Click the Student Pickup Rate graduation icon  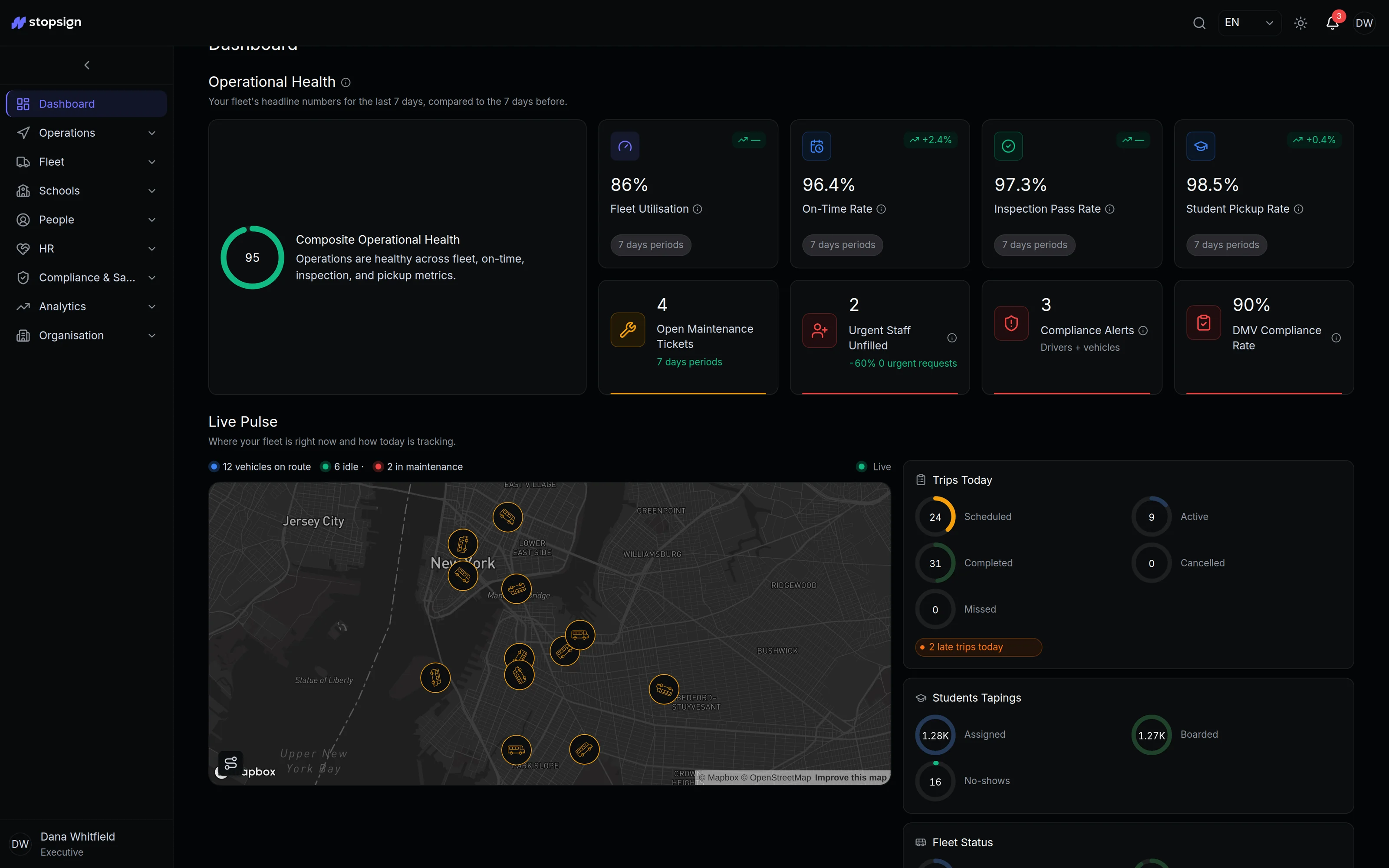pos(1201,146)
